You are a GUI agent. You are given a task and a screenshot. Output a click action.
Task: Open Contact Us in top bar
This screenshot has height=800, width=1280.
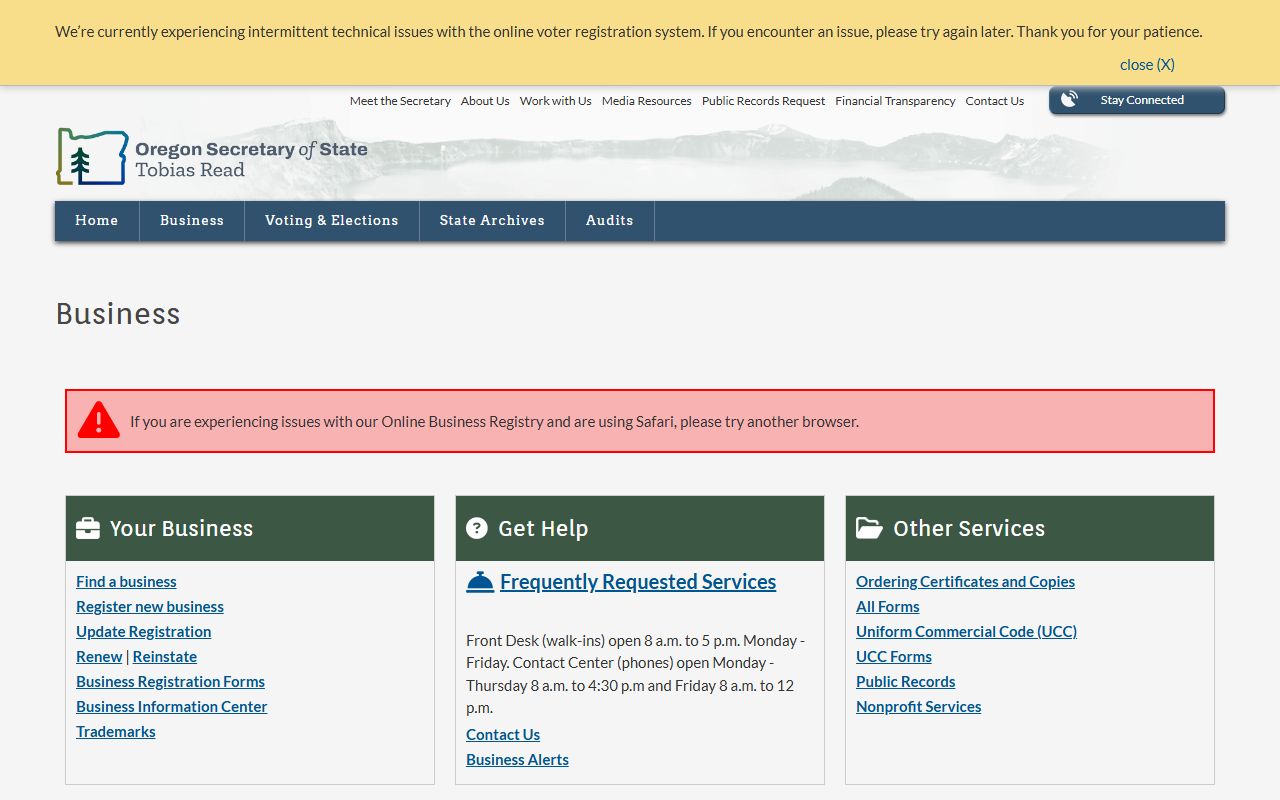pyautogui.click(x=995, y=101)
